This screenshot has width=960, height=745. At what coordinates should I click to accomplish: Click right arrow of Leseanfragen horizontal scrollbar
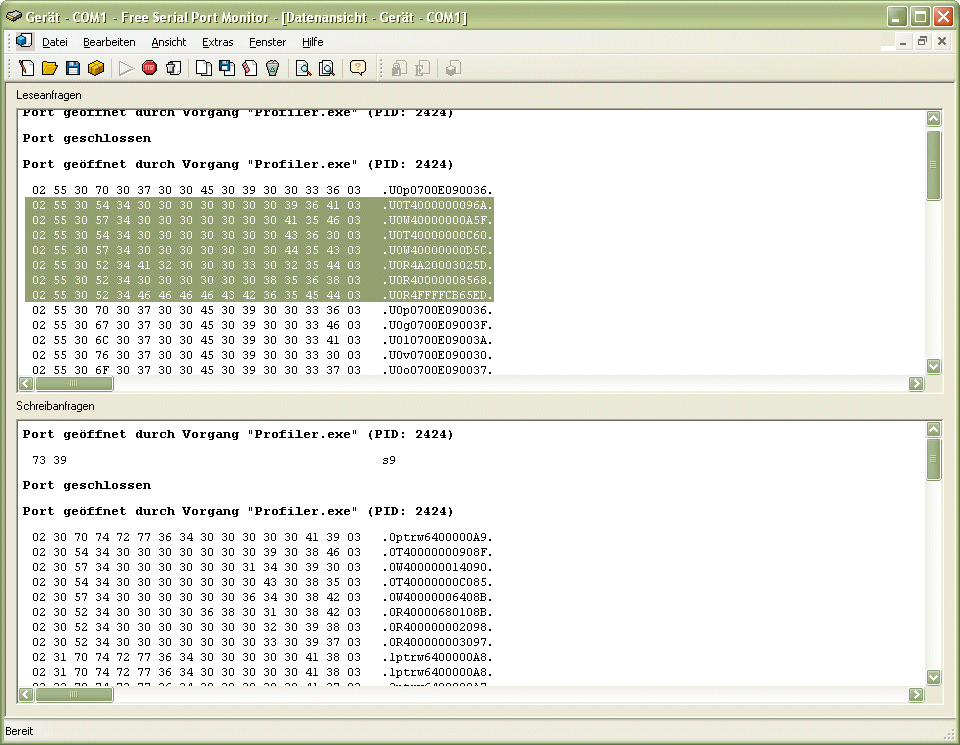[917, 384]
